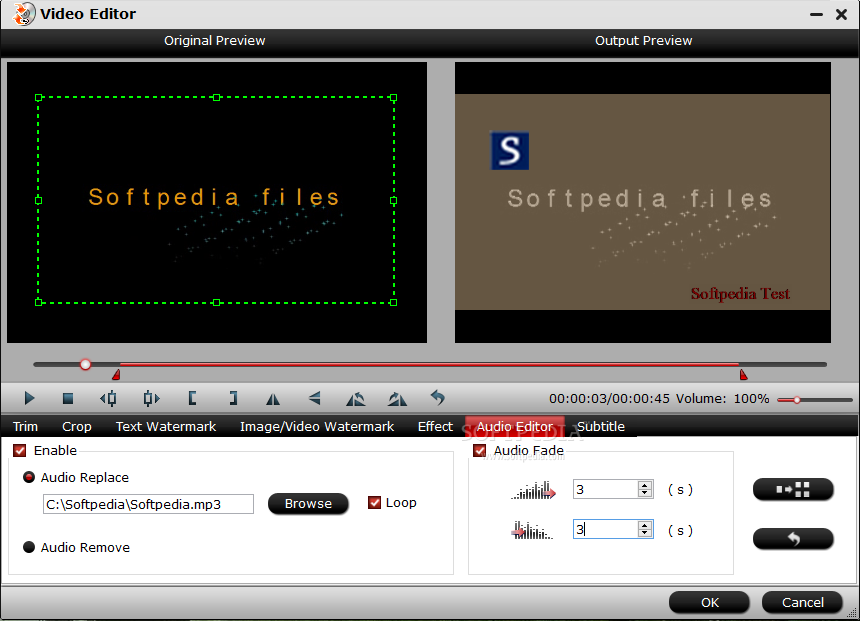Click the fade-in duration field
The height and width of the screenshot is (621, 860).
click(606, 489)
